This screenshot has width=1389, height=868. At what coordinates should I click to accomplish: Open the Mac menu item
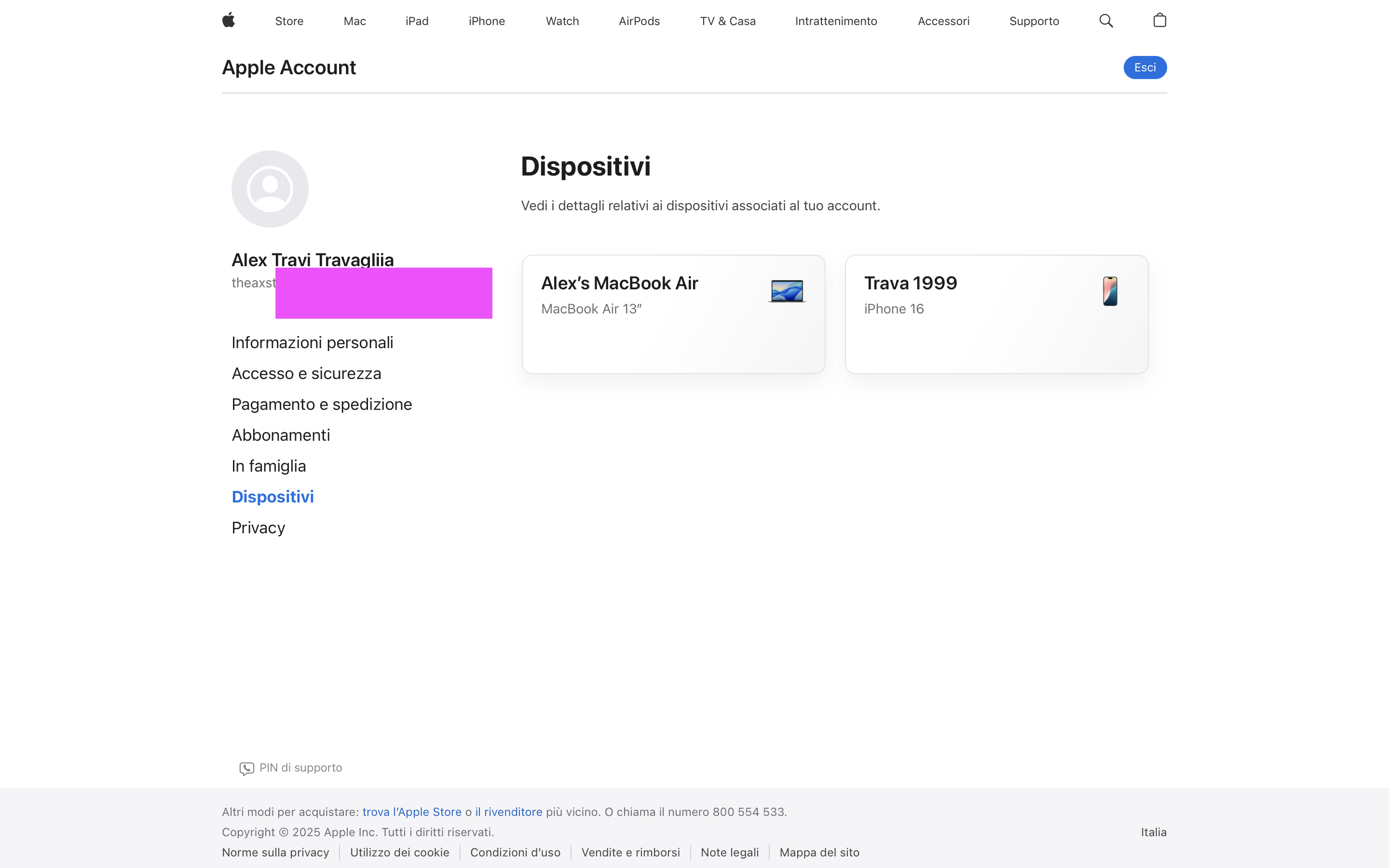[x=354, y=21]
